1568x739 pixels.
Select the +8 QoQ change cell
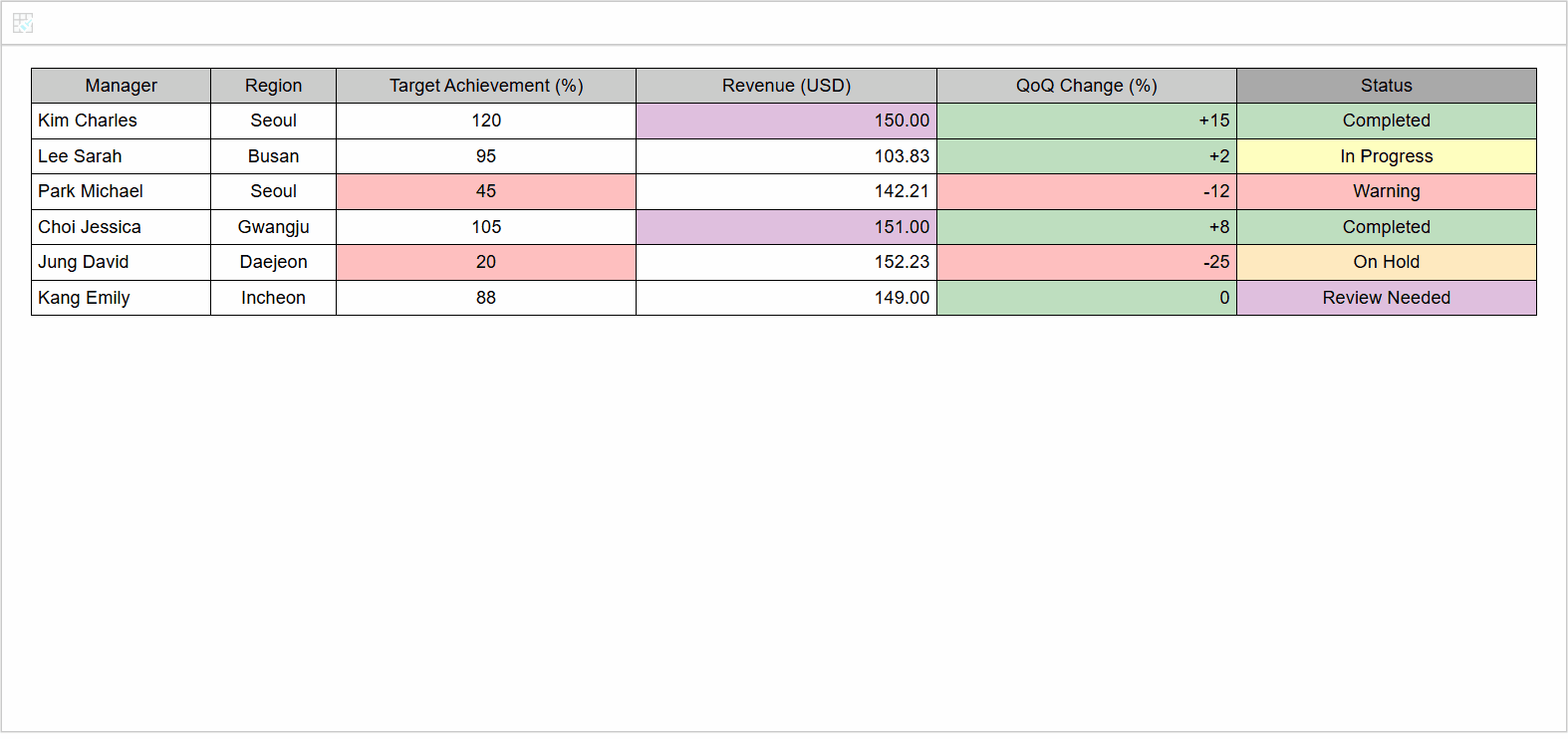pyautogui.click(x=1087, y=227)
